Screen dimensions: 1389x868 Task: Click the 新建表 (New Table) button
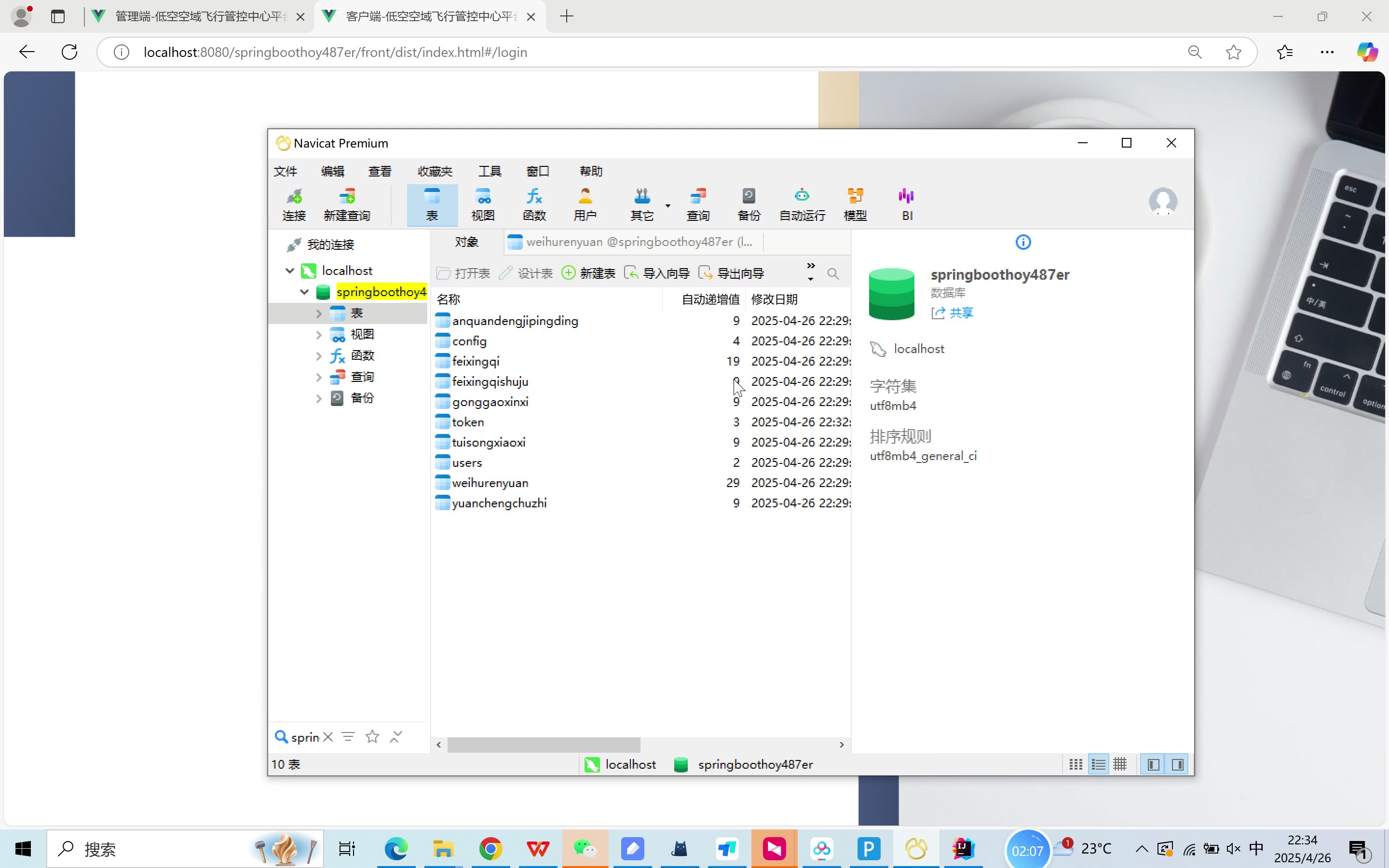[588, 273]
